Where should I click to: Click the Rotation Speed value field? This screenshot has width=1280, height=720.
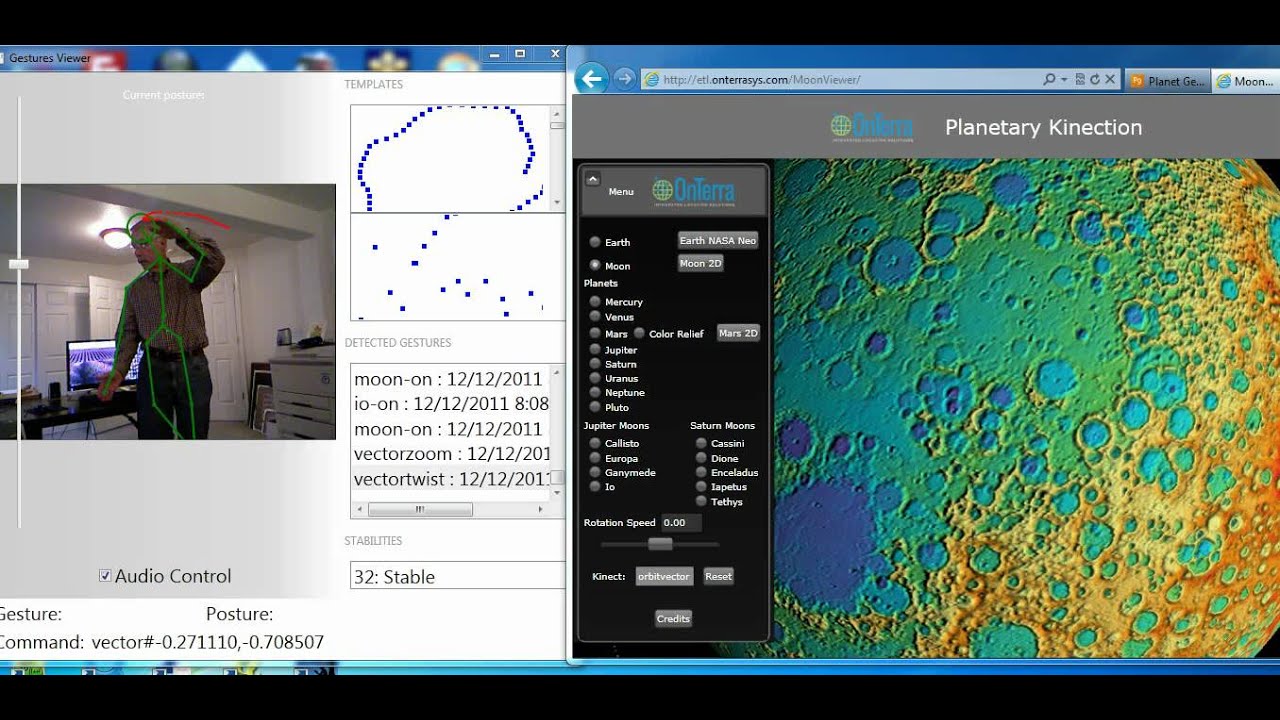(681, 523)
